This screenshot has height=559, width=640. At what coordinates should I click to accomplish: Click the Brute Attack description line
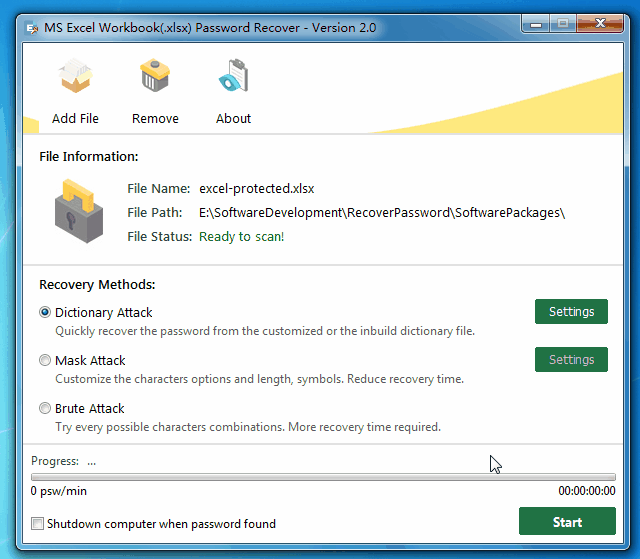tap(248, 427)
